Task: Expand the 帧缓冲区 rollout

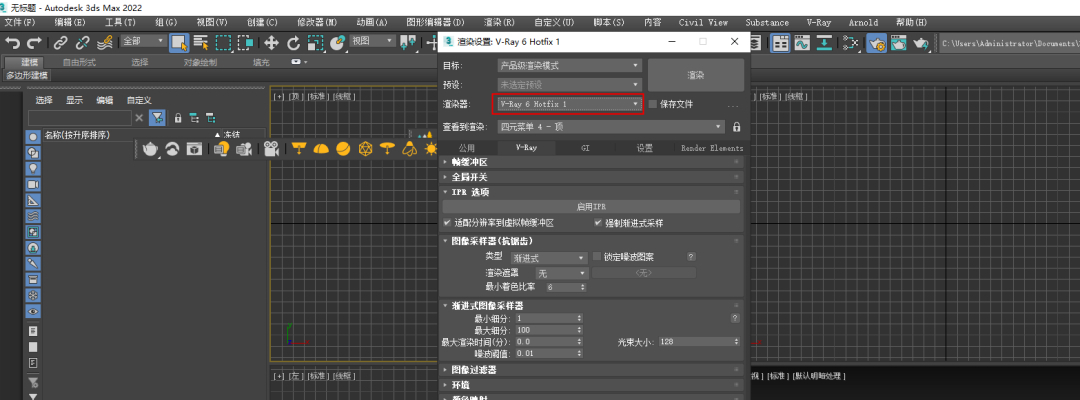Action: tap(592, 162)
